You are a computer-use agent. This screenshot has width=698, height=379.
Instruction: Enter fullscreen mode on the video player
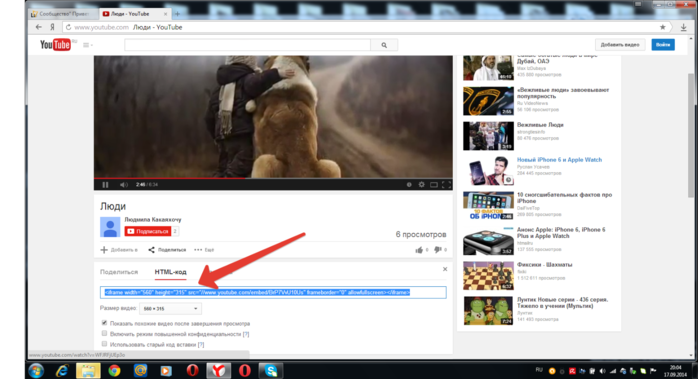pos(446,184)
